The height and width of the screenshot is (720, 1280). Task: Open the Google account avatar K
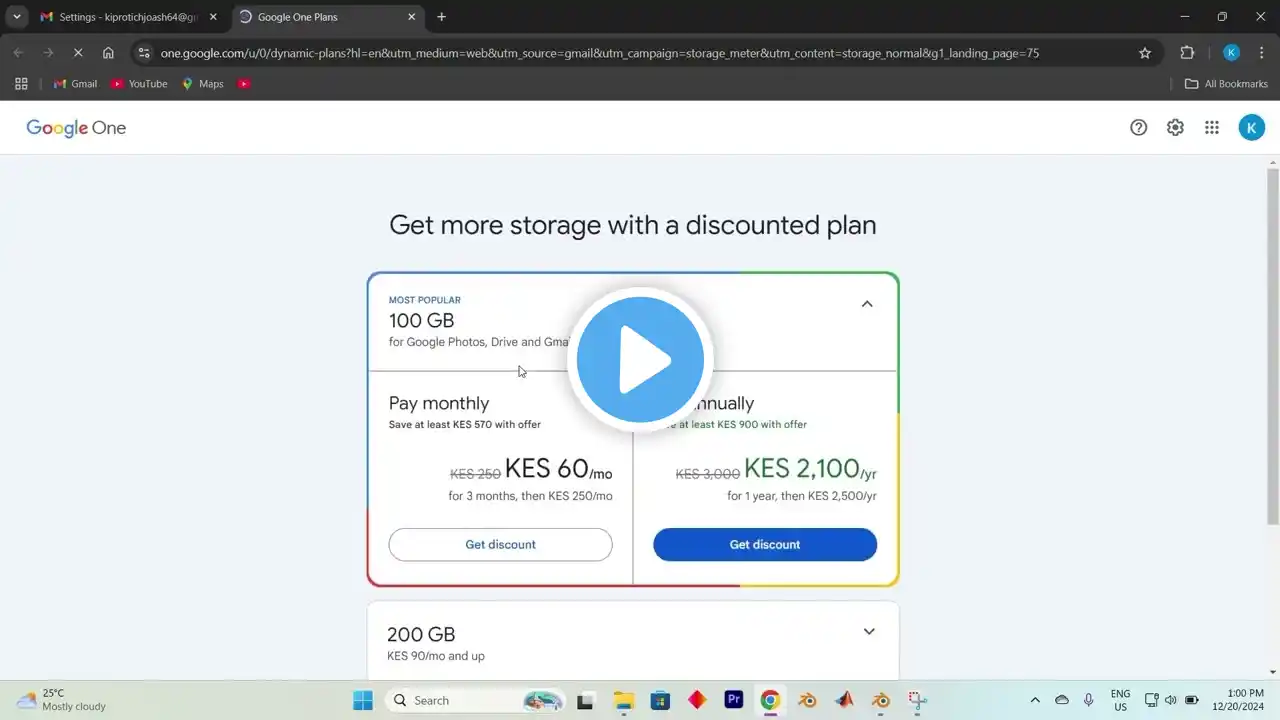pos(1251,127)
